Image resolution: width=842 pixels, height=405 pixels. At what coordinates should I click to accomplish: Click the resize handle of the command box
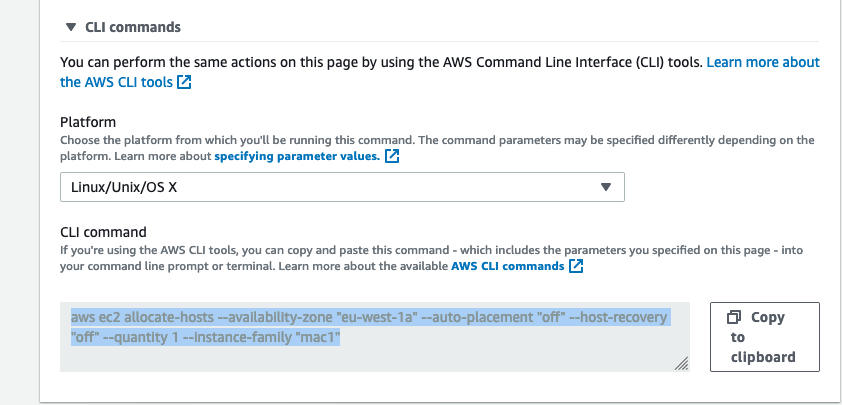(681, 364)
